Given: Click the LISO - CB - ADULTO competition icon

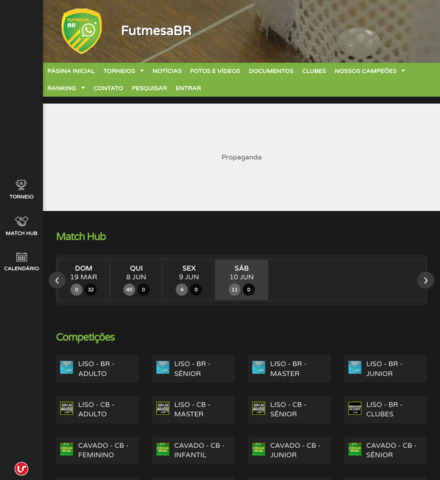Looking at the screenshot, I should pyautogui.click(x=66, y=408).
